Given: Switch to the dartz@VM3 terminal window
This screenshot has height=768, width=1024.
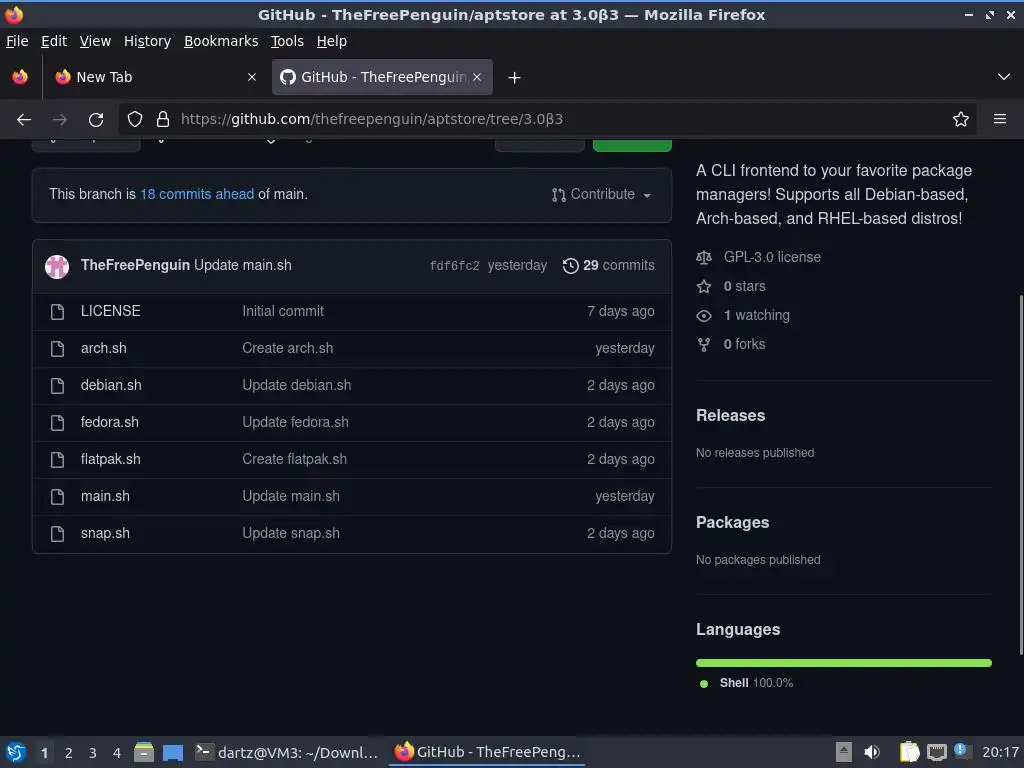Looking at the screenshot, I should [x=287, y=752].
